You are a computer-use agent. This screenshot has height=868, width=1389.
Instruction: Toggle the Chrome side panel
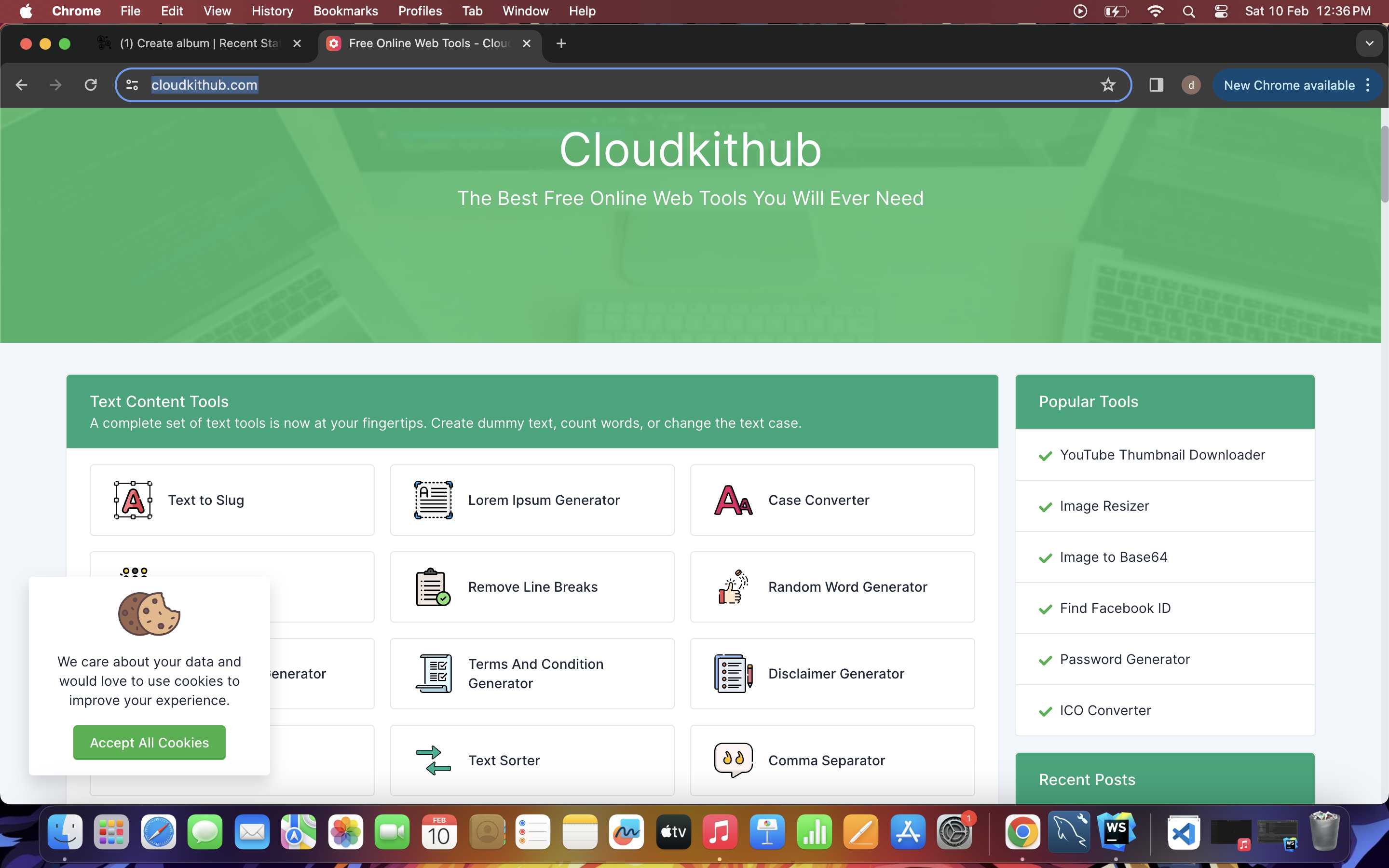(1156, 85)
